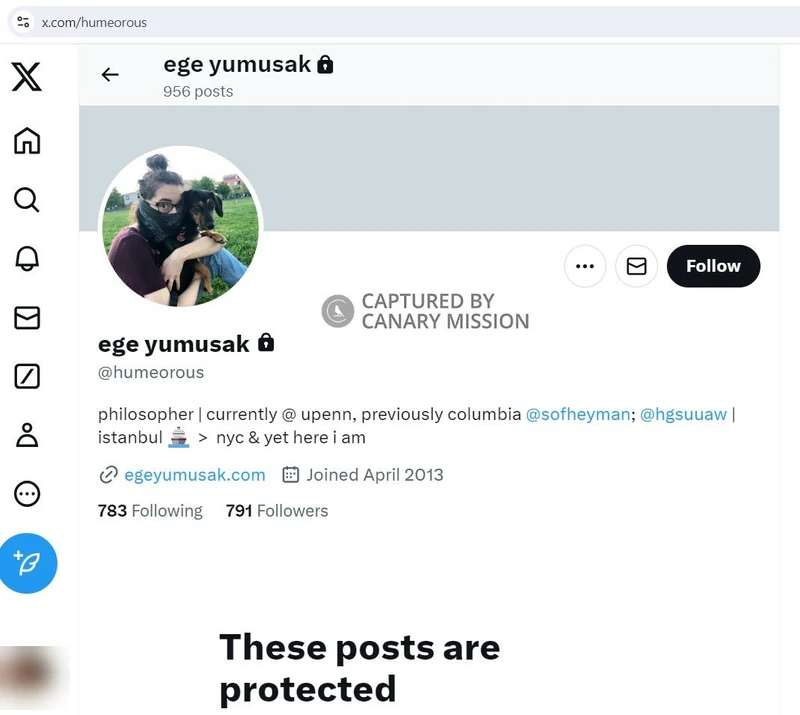Go back using the arrow icon

tap(110, 74)
